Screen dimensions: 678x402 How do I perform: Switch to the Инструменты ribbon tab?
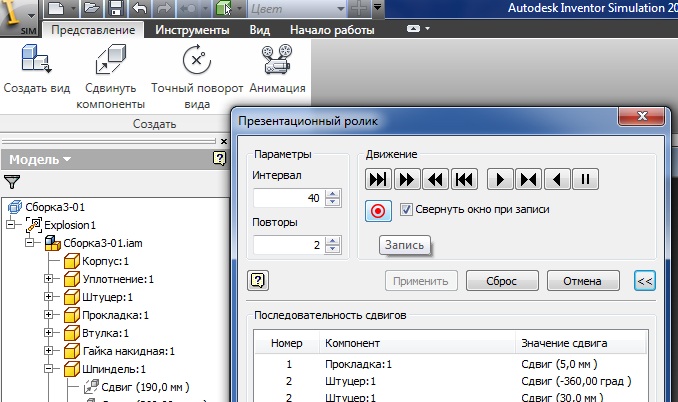(192, 30)
